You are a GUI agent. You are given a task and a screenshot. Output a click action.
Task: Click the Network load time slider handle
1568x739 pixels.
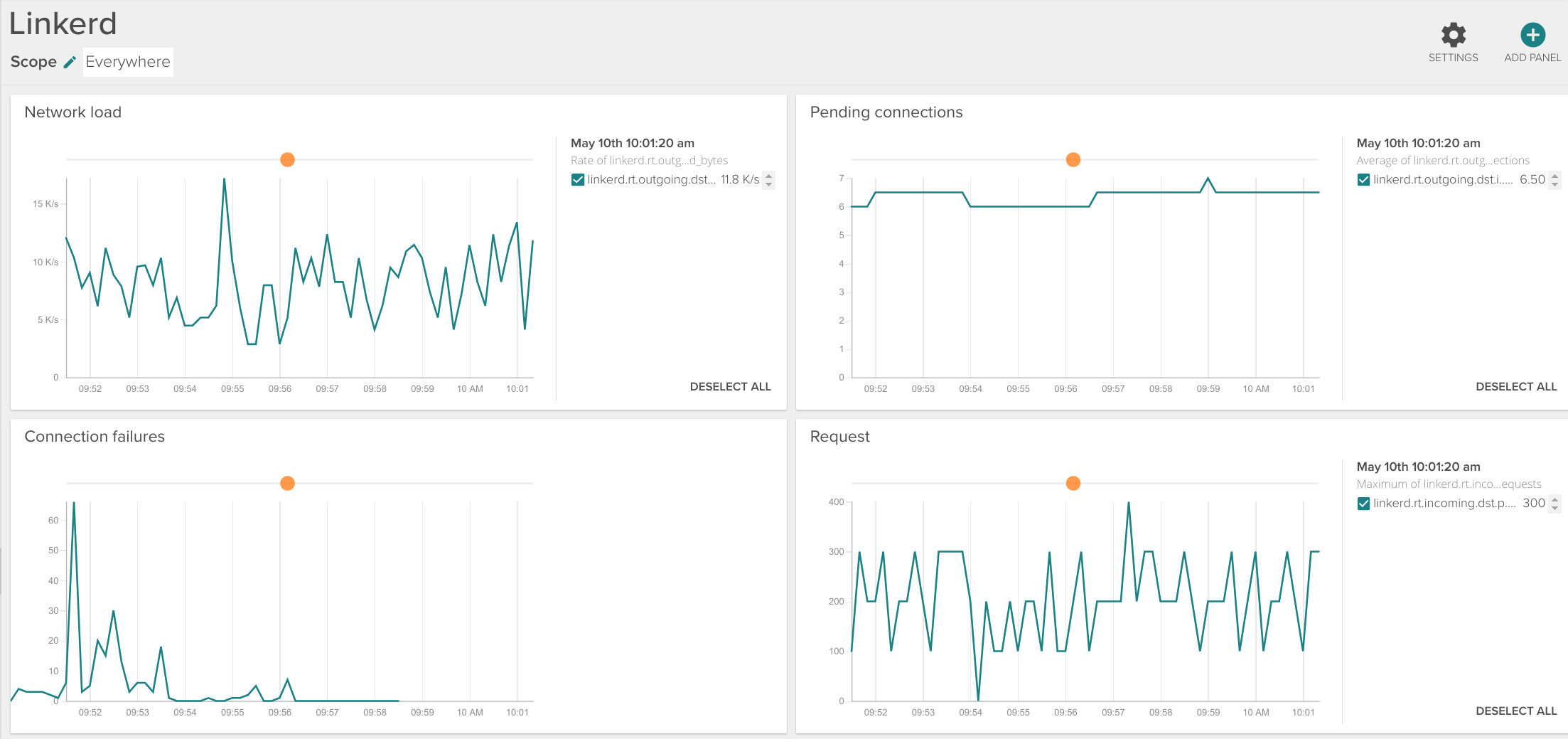click(287, 159)
